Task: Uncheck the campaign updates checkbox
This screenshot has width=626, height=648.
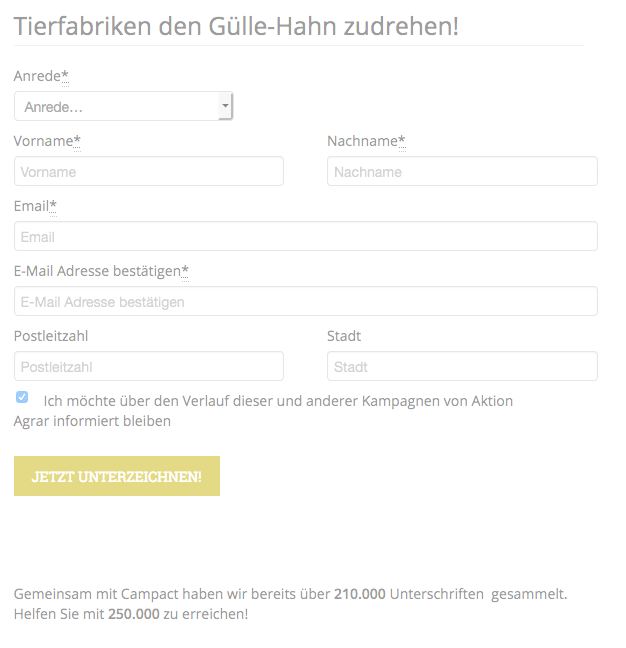Action: [22, 397]
